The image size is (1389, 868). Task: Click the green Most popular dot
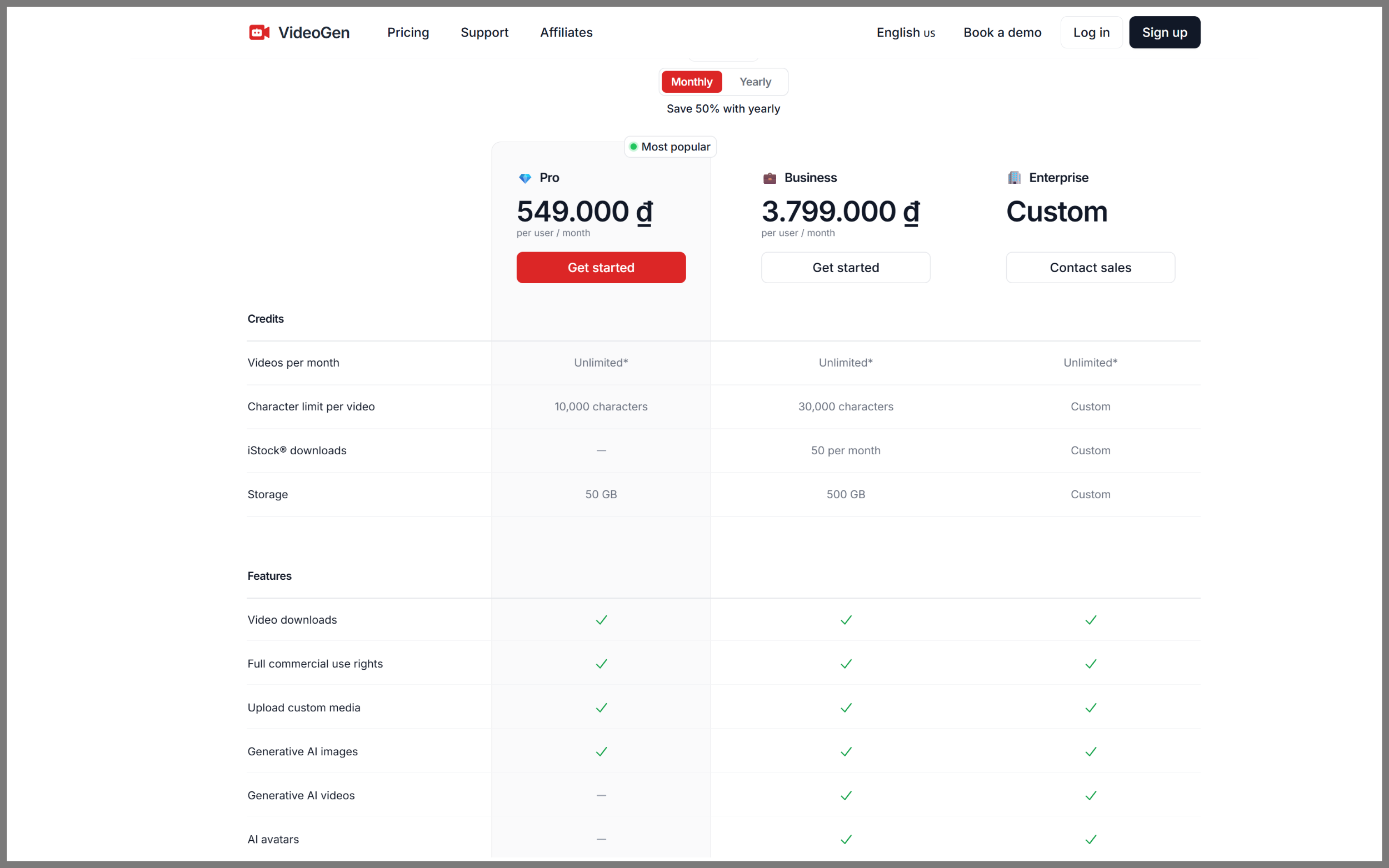click(633, 147)
